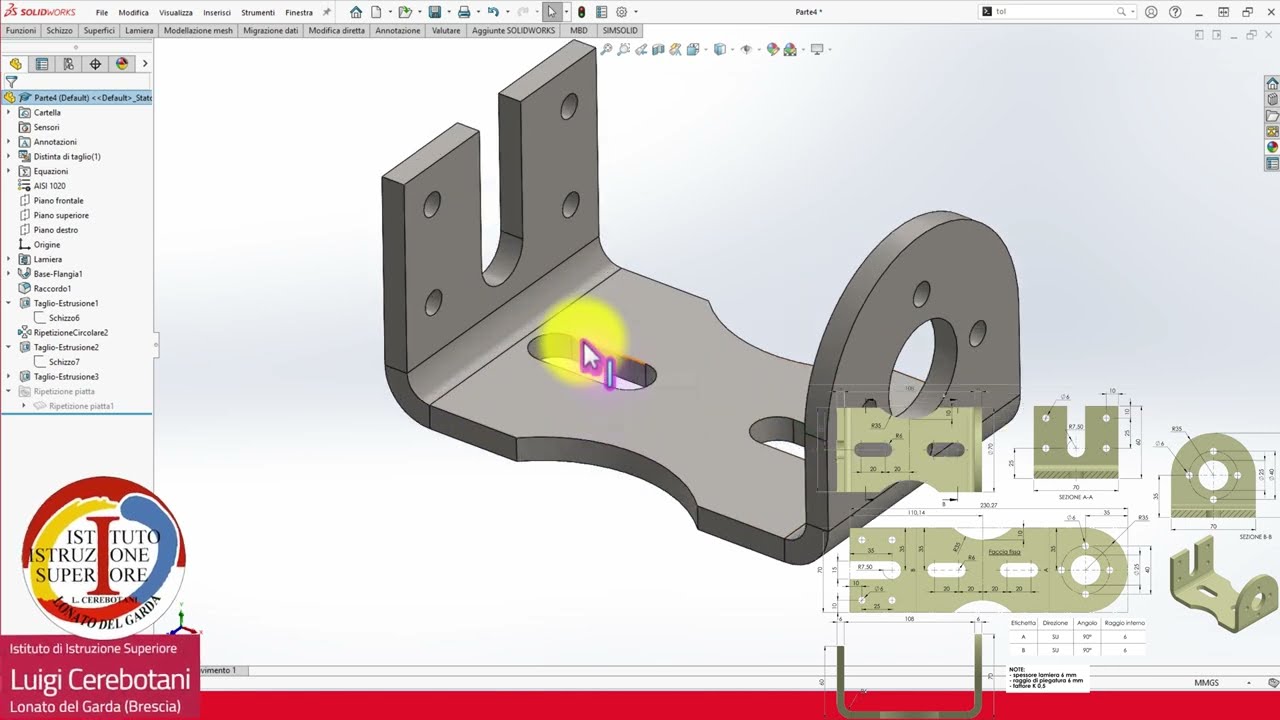The width and height of the screenshot is (1280, 720).
Task: Click the Rebuild traffic light icon
Action: 582,12
